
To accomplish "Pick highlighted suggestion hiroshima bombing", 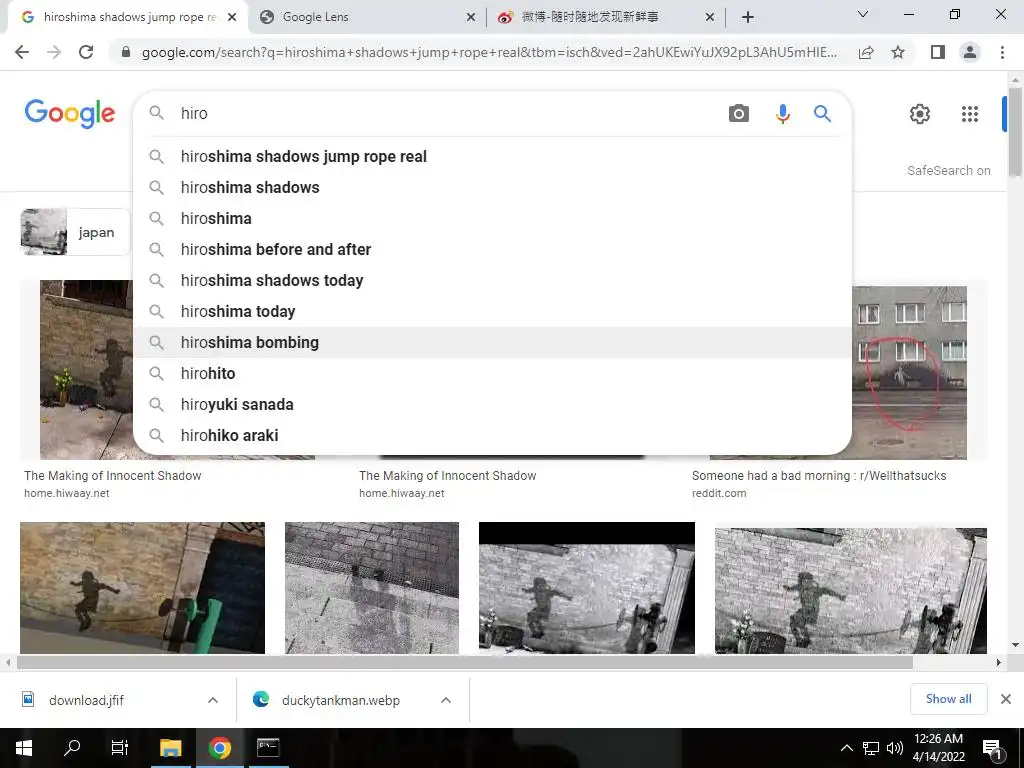I will tap(492, 342).
